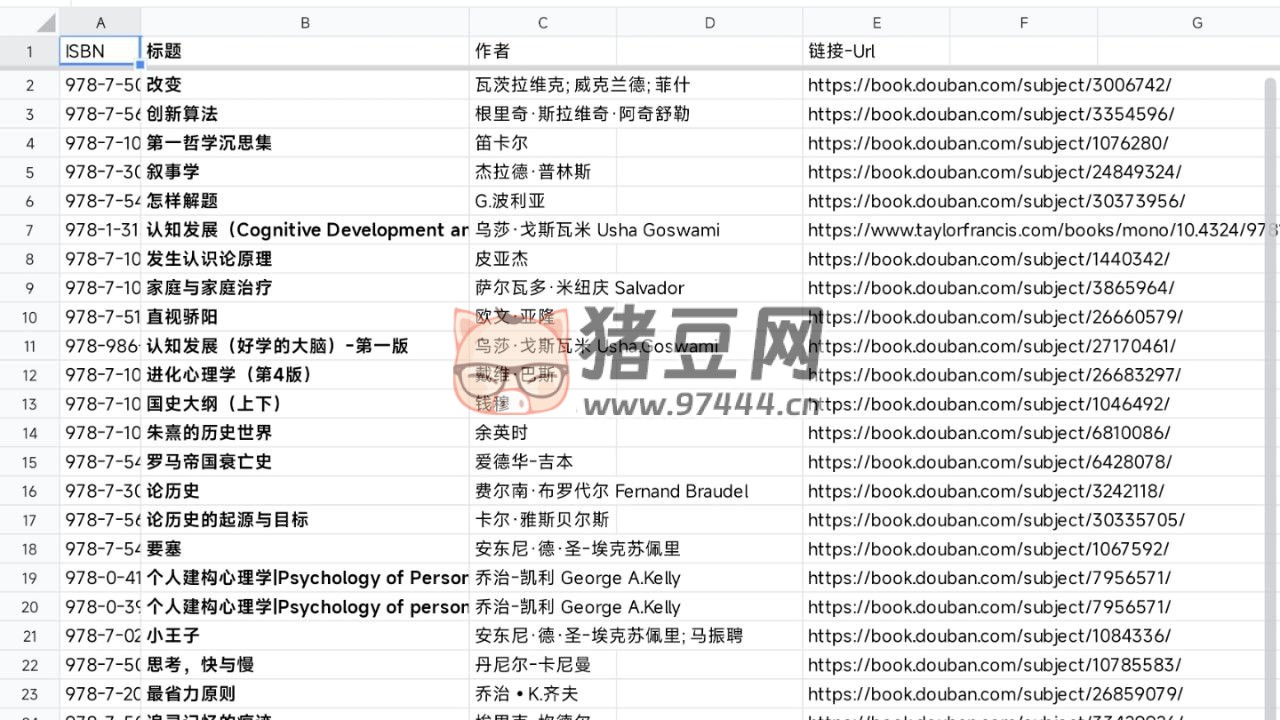Click empty cell F1 next to 链接-Url

1023,51
